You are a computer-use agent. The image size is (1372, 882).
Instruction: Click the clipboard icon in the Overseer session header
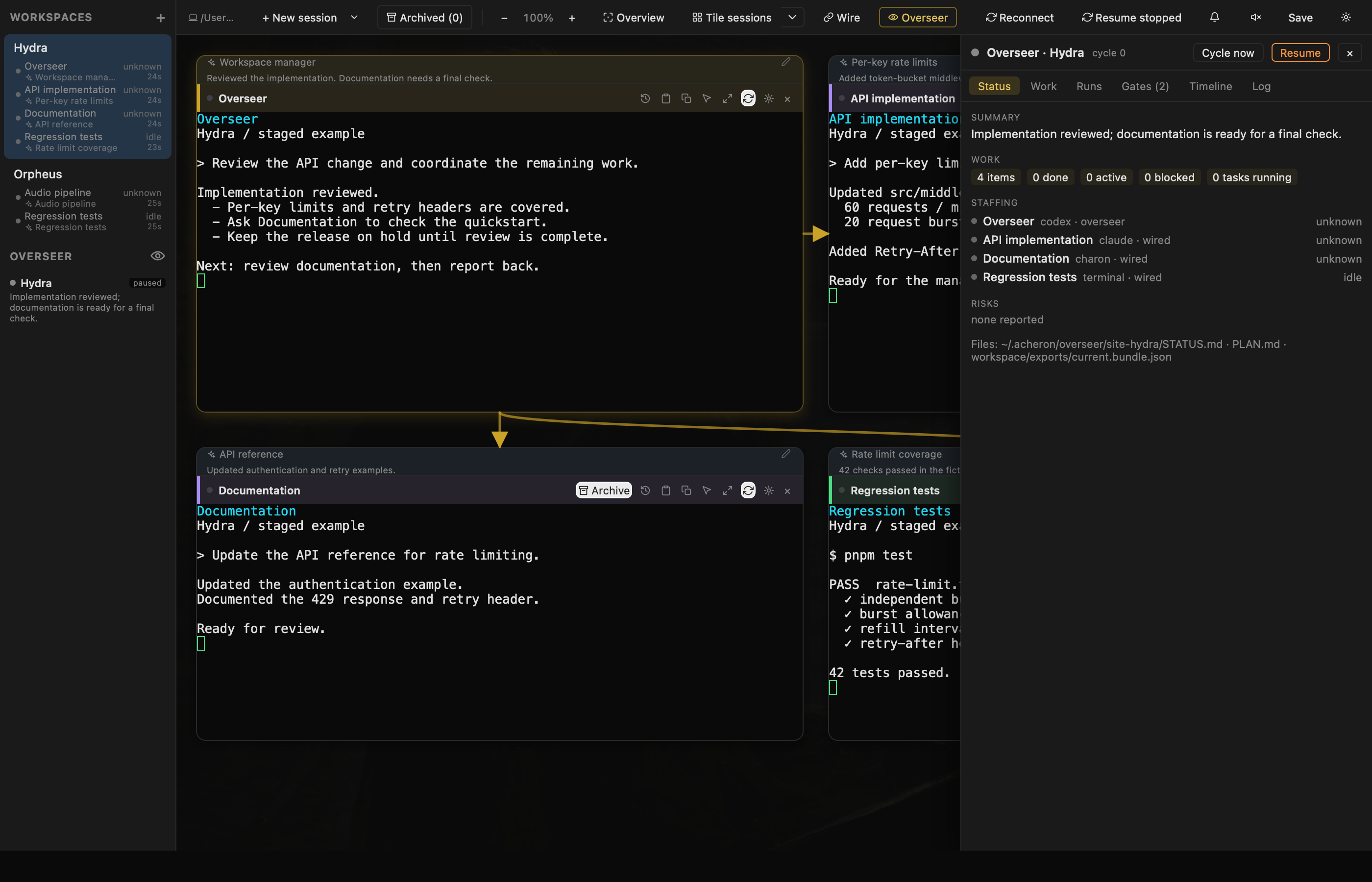tap(665, 98)
